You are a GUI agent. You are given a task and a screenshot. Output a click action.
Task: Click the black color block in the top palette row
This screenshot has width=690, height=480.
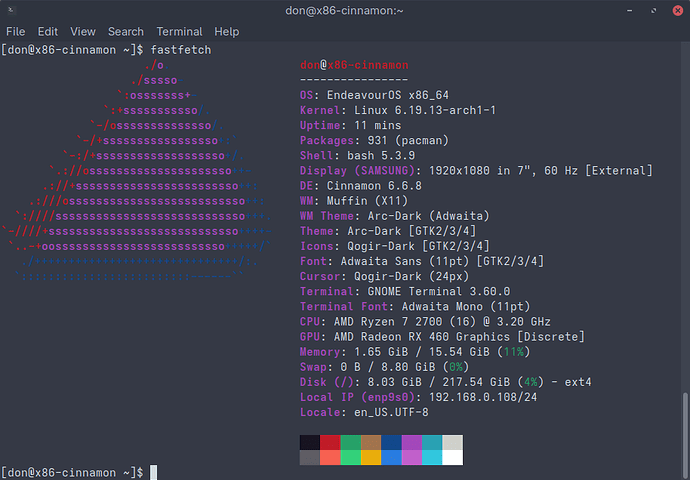[310, 443]
